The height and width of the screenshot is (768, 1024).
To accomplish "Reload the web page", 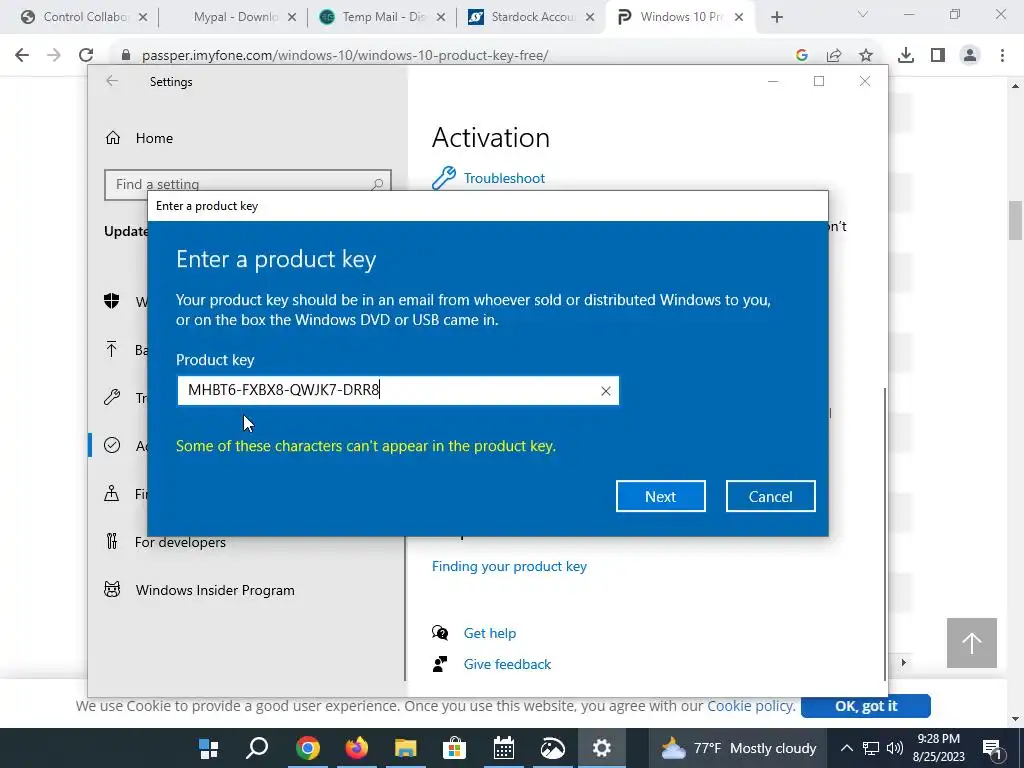I will click(x=86, y=56).
